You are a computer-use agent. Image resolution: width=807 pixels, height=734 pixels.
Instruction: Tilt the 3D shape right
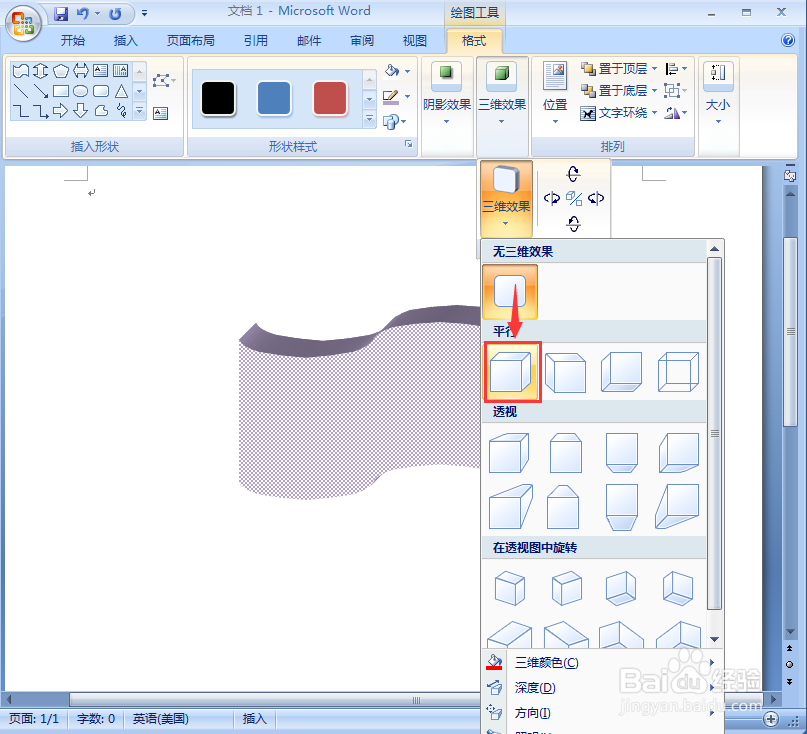click(596, 198)
